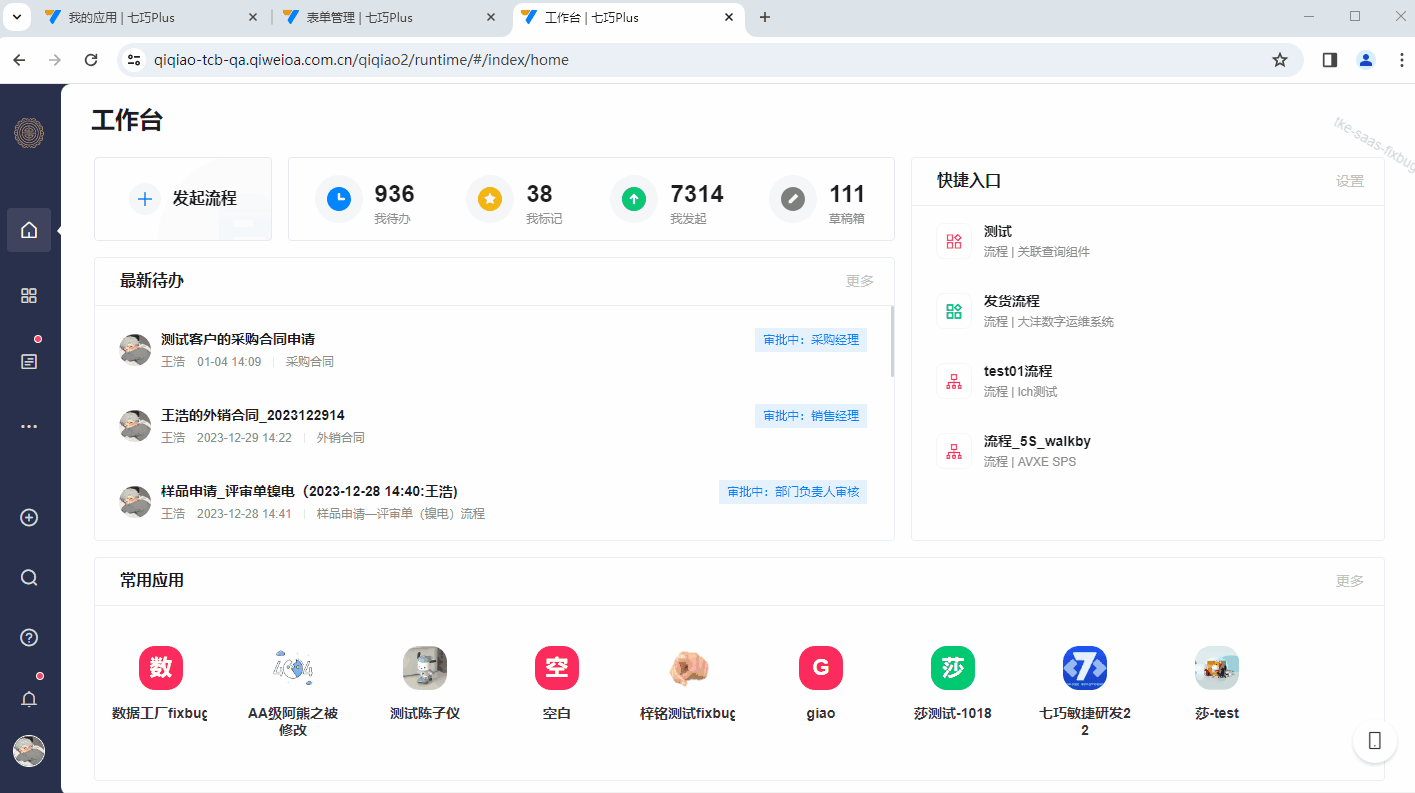点击快捷入口右上角的"设置"链接
Screen dimensions: 1415x793
click(x=1349, y=180)
